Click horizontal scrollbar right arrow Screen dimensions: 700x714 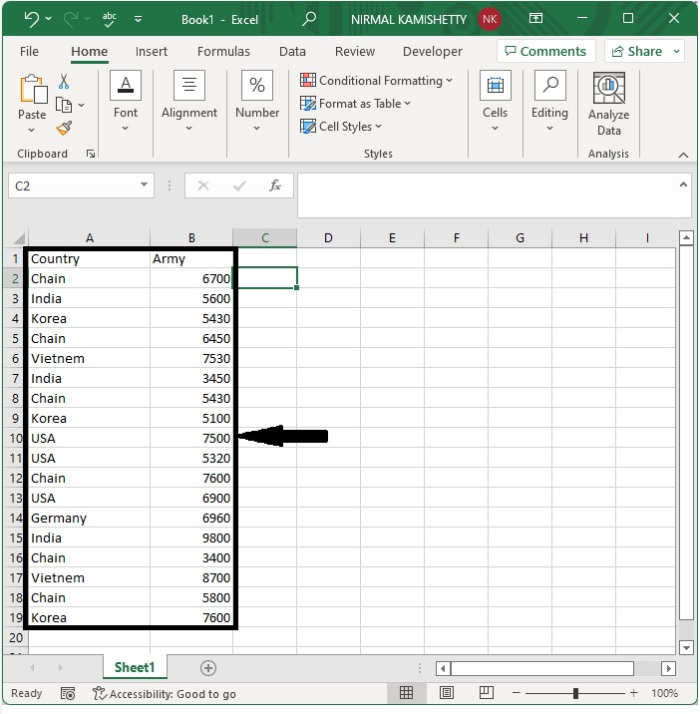click(x=668, y=668)
